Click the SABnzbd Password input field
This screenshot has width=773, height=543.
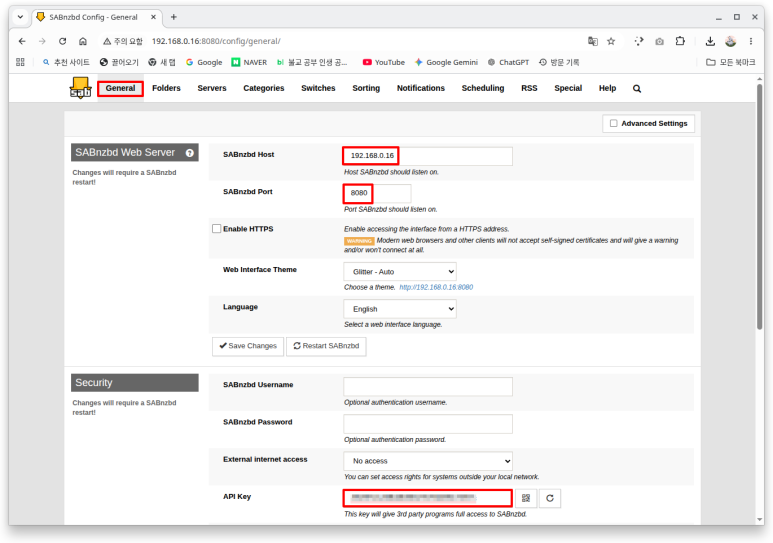point(428,424)
